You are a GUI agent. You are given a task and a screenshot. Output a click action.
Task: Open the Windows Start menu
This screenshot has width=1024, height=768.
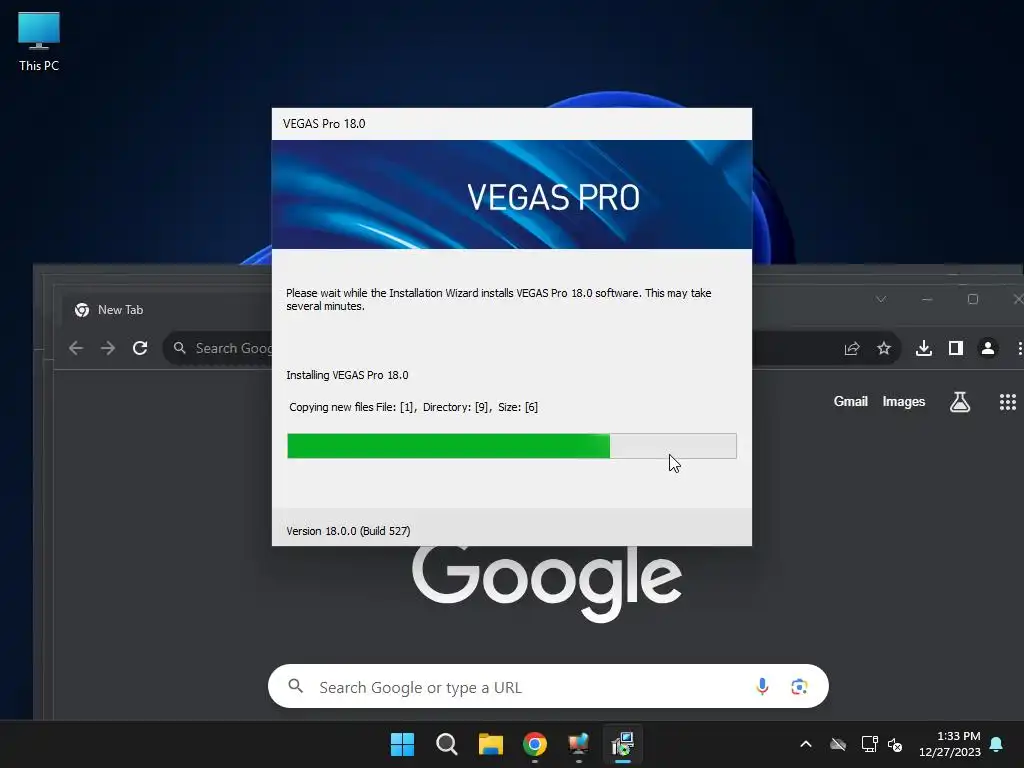click(402, 744)
